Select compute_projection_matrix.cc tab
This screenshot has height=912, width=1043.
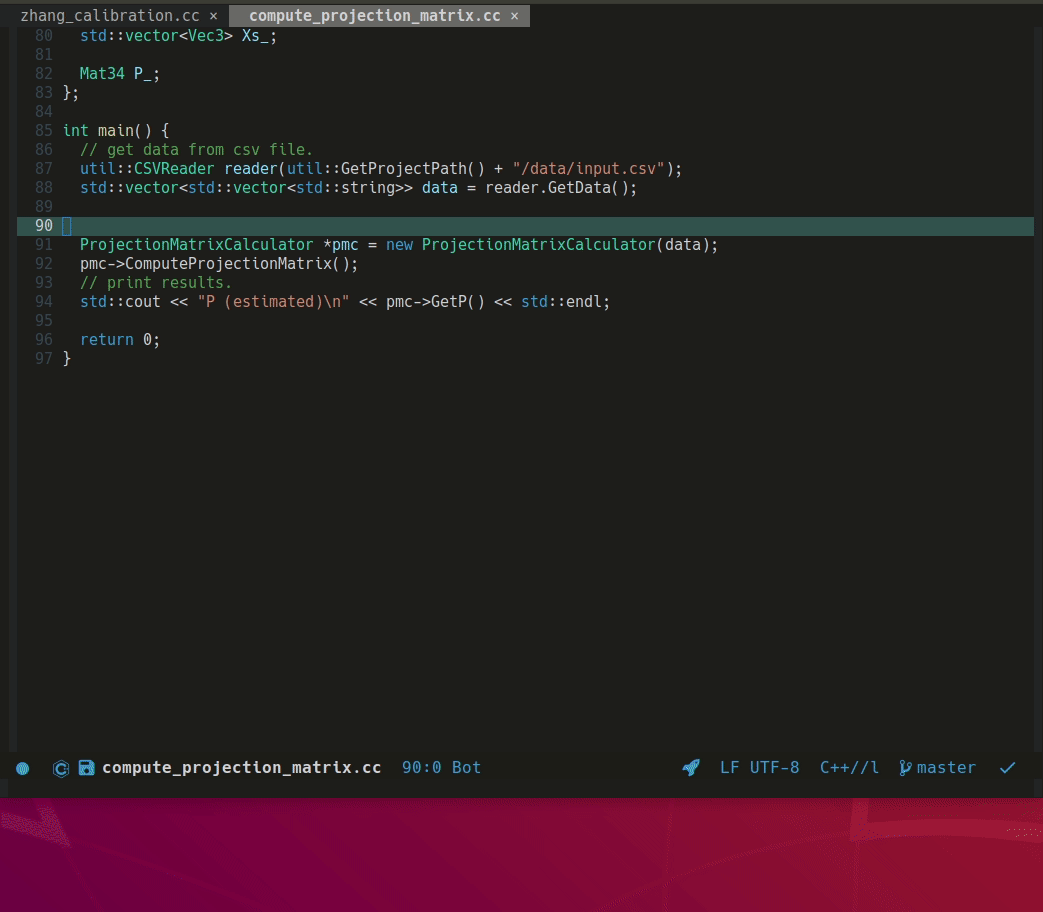(374, 15)
